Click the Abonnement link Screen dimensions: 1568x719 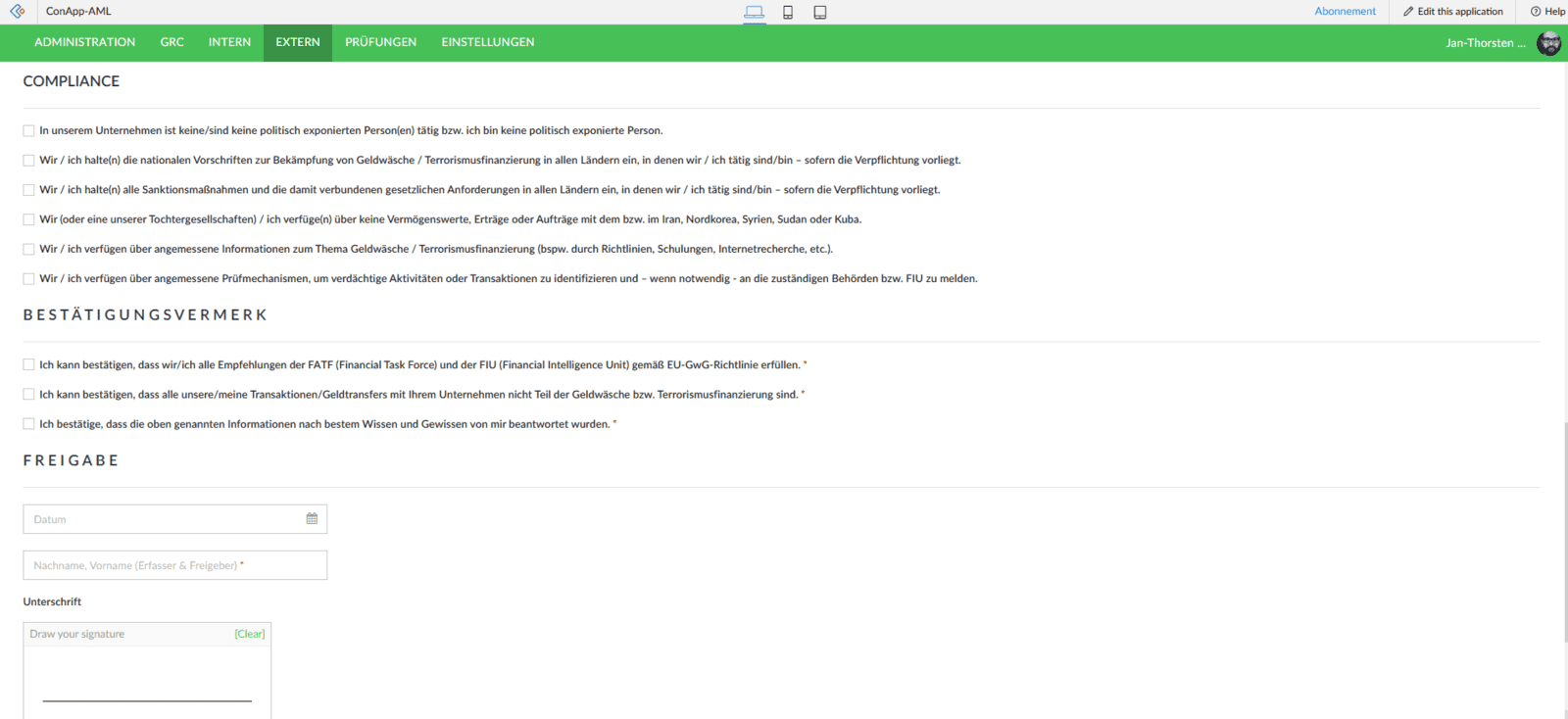click(x=1345, y=12)
